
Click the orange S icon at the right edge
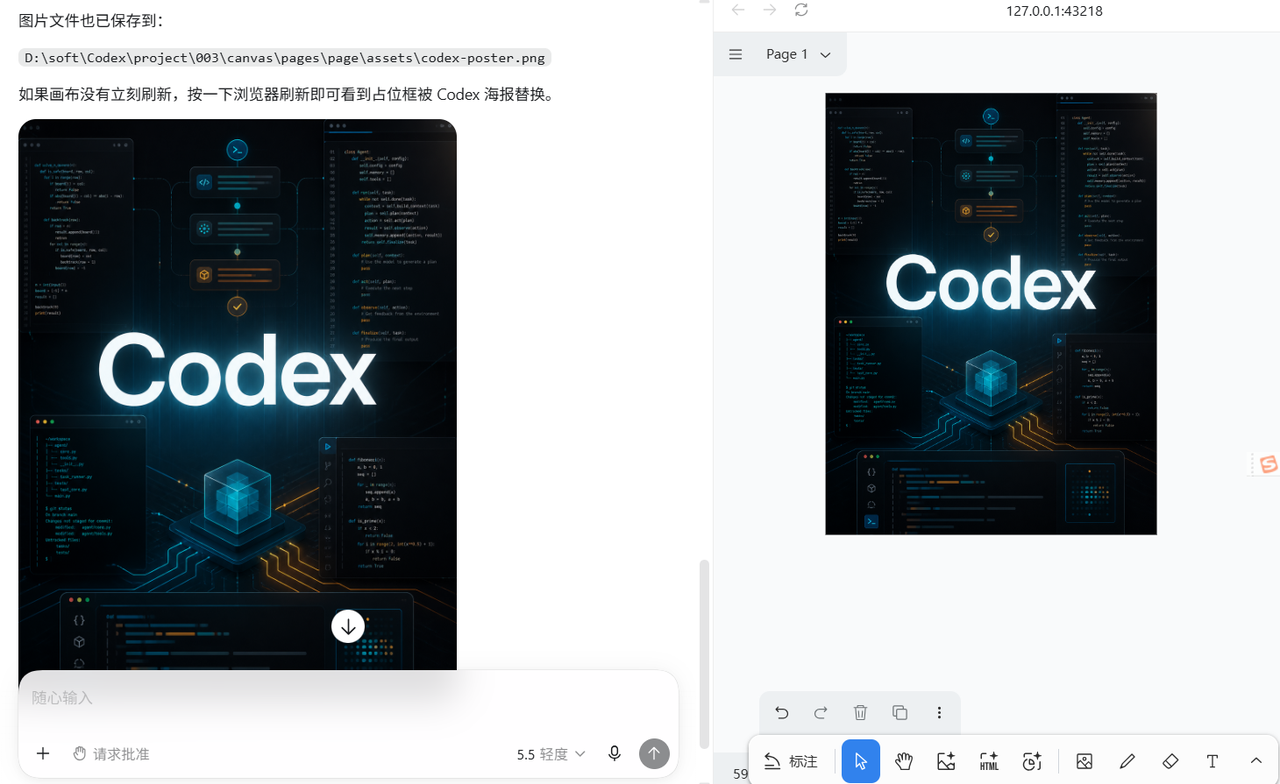pyautogui.click(x=1268, y=464)
